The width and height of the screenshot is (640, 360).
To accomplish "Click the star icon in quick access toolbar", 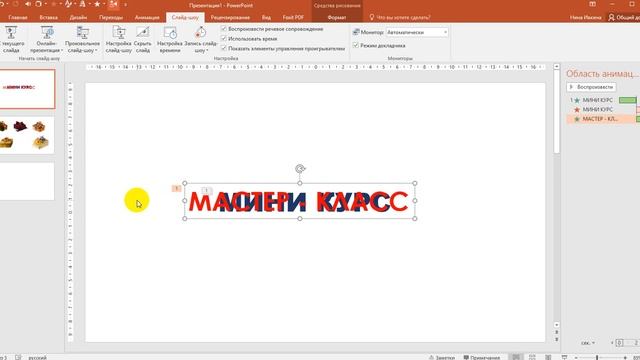I will pos(97,4).
